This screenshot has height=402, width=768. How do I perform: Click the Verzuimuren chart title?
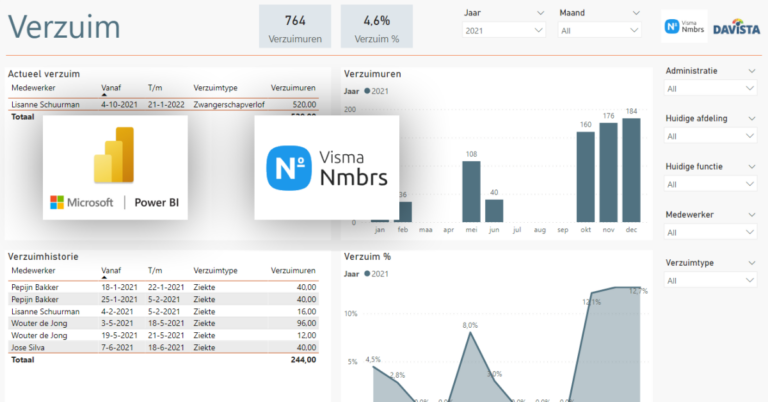pos(372,74)
